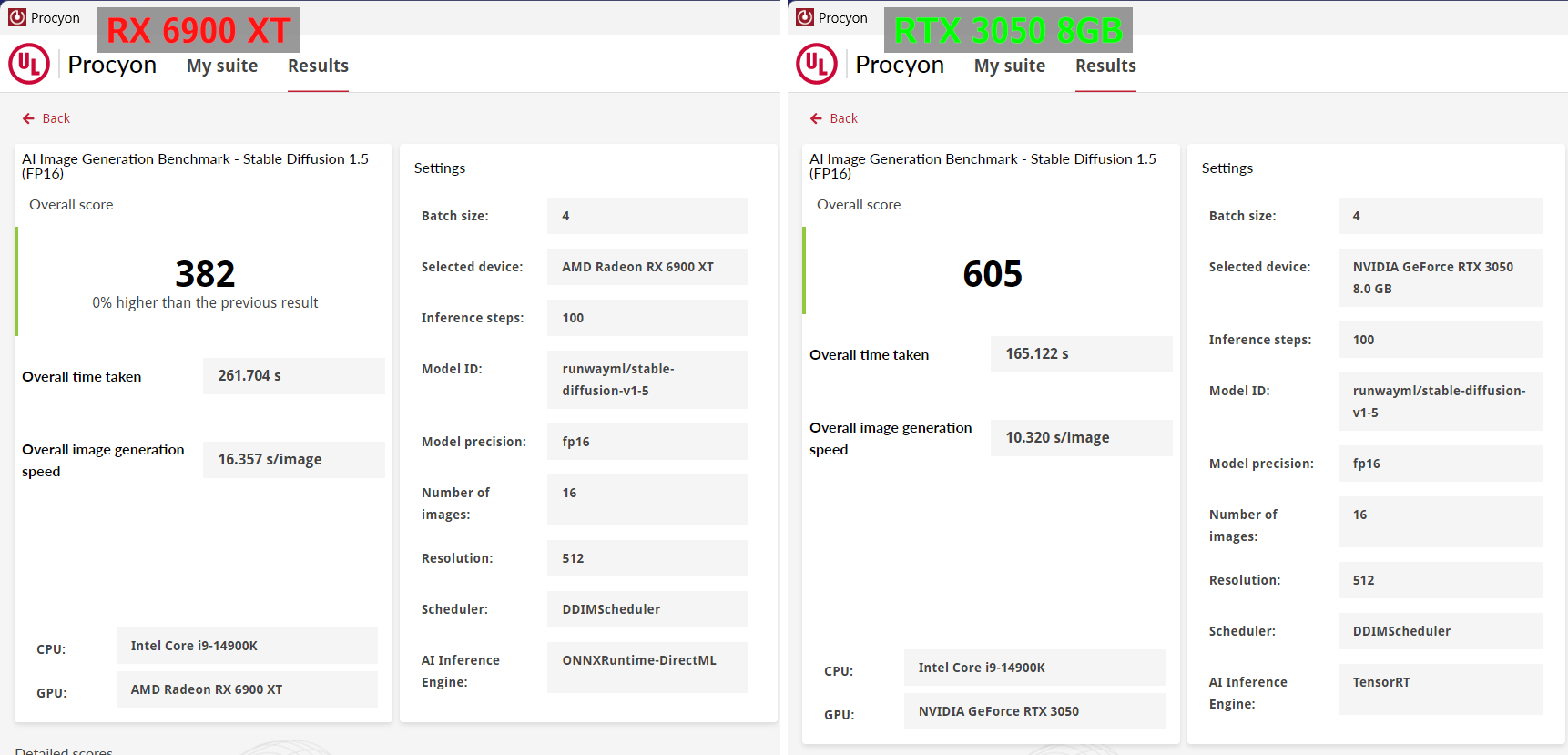Click the fp16 model precision in RX 6900 XT window
This screenshot has width=1568, height=755.
tap(647, 442)
